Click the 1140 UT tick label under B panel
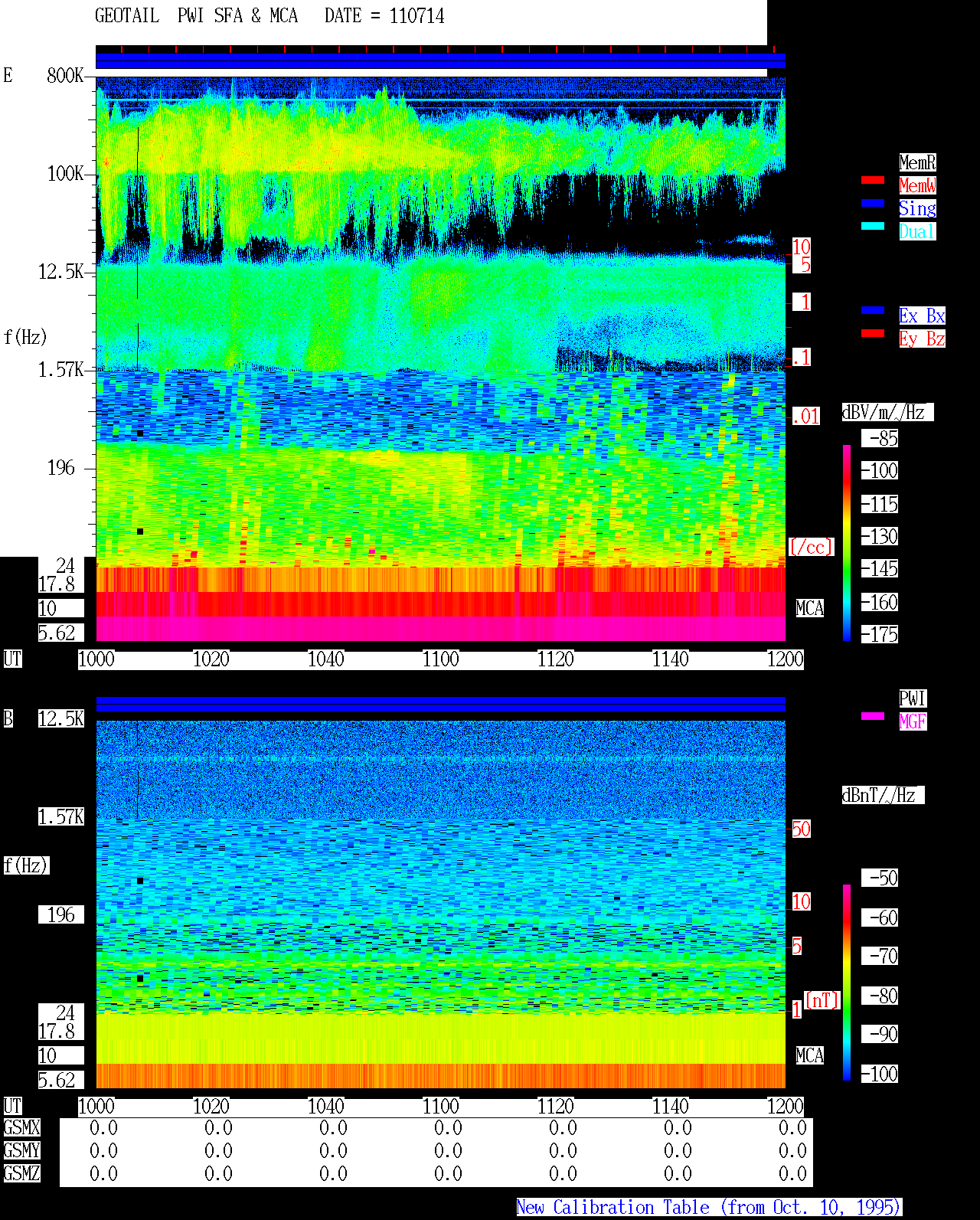Screen dimensions: 980x1220 pyautogui.click(x=670, y=1107)
